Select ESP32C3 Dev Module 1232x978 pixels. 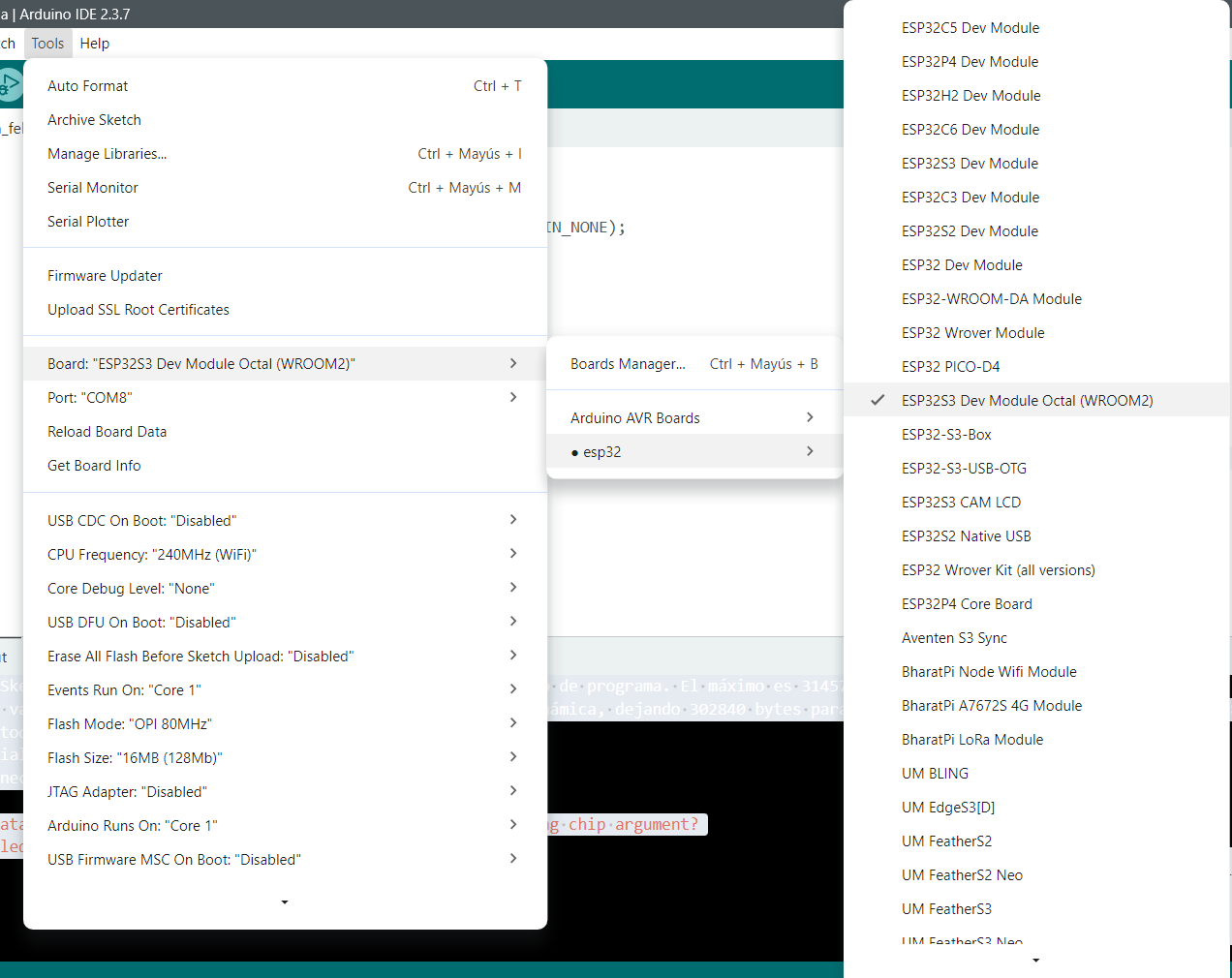(1037, 198)
